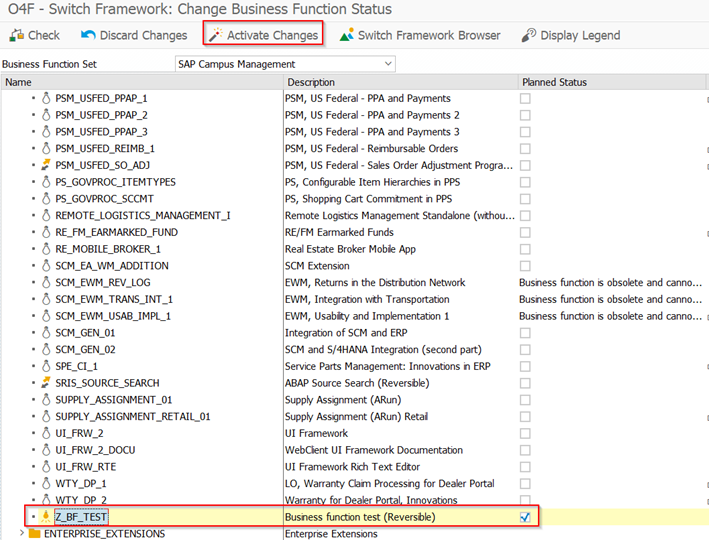Click the SRIS_SOURCE_SEARCH function icon

tap(45, 383)
